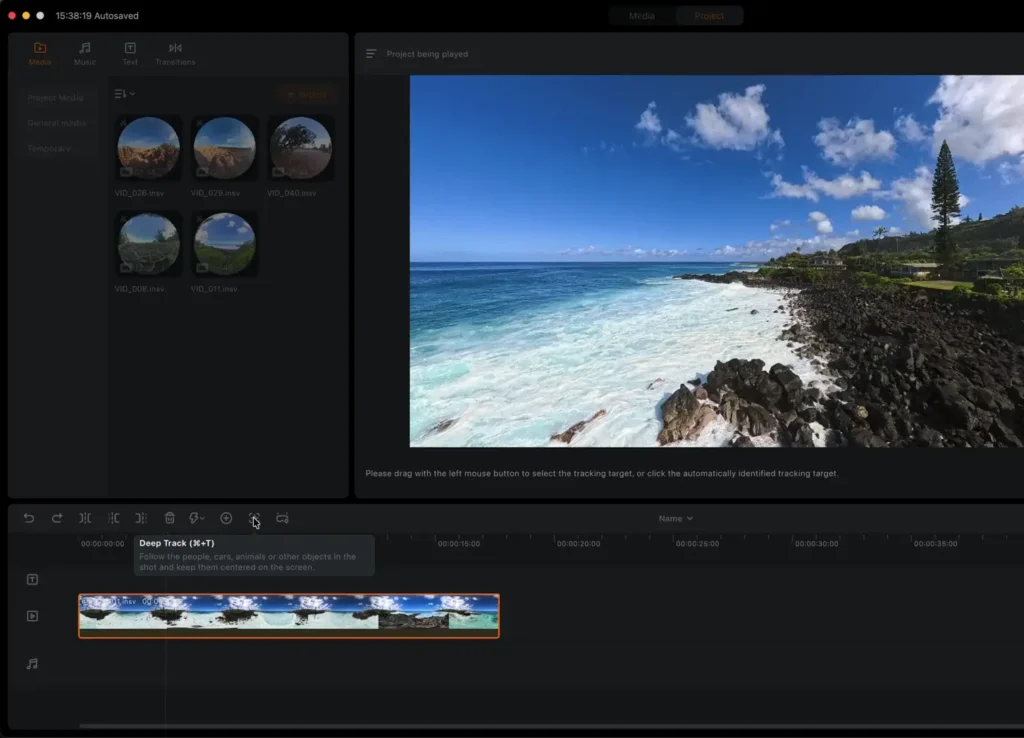The height and width of the screenshot is (738, 1024).
Task: Delete the selected clip with trash icon
Action: 170,518
